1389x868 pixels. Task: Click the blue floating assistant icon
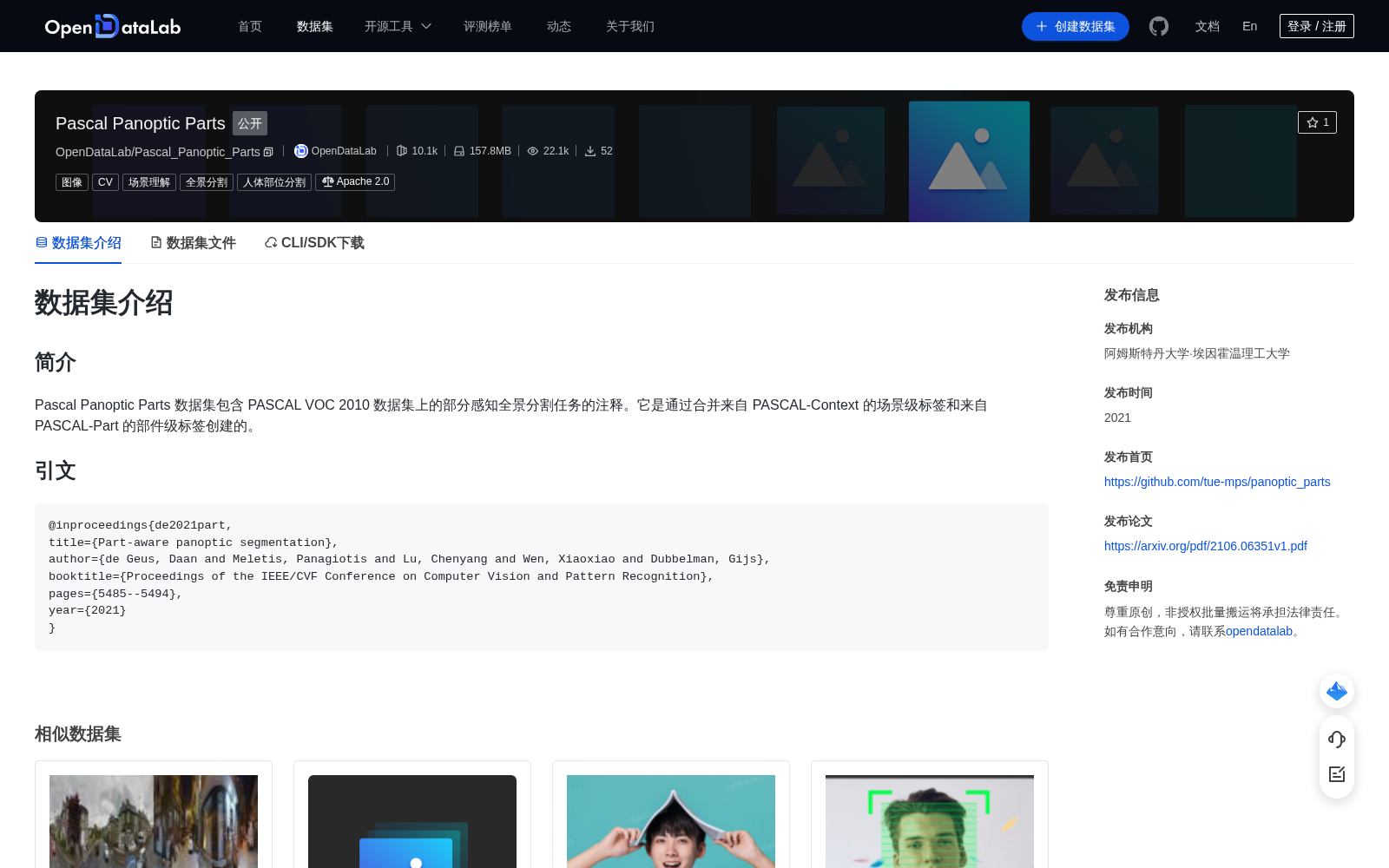1337,691
